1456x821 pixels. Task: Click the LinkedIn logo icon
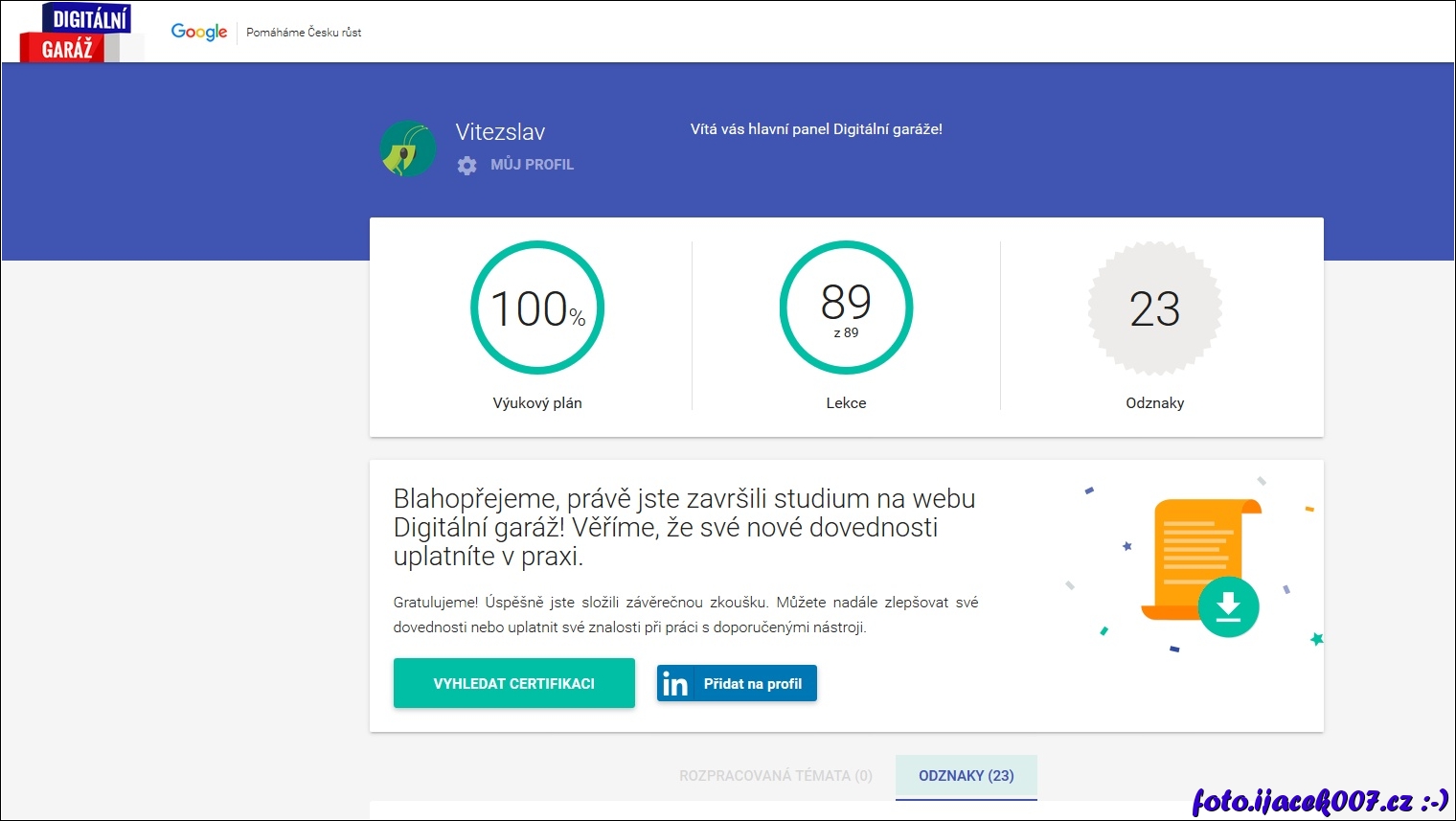tap(675, 684)
